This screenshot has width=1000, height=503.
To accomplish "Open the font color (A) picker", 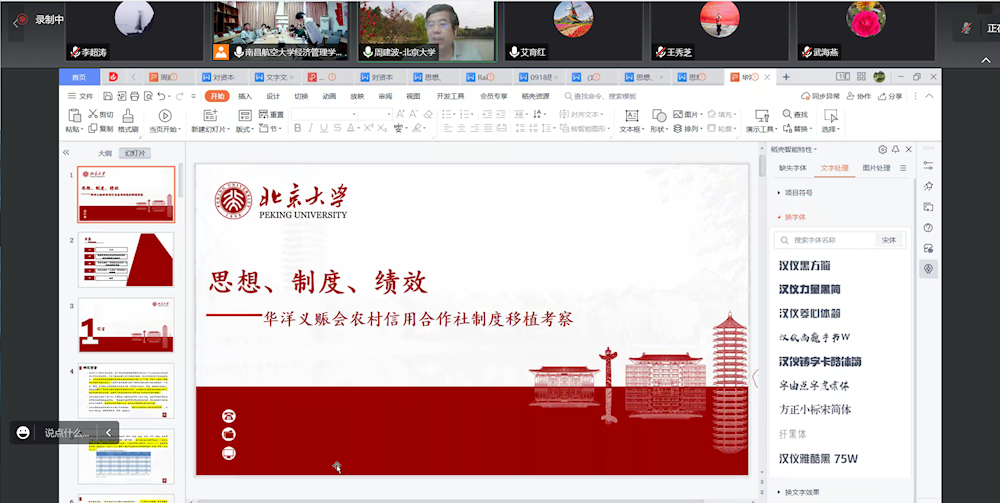I will (x=352, y=128).
